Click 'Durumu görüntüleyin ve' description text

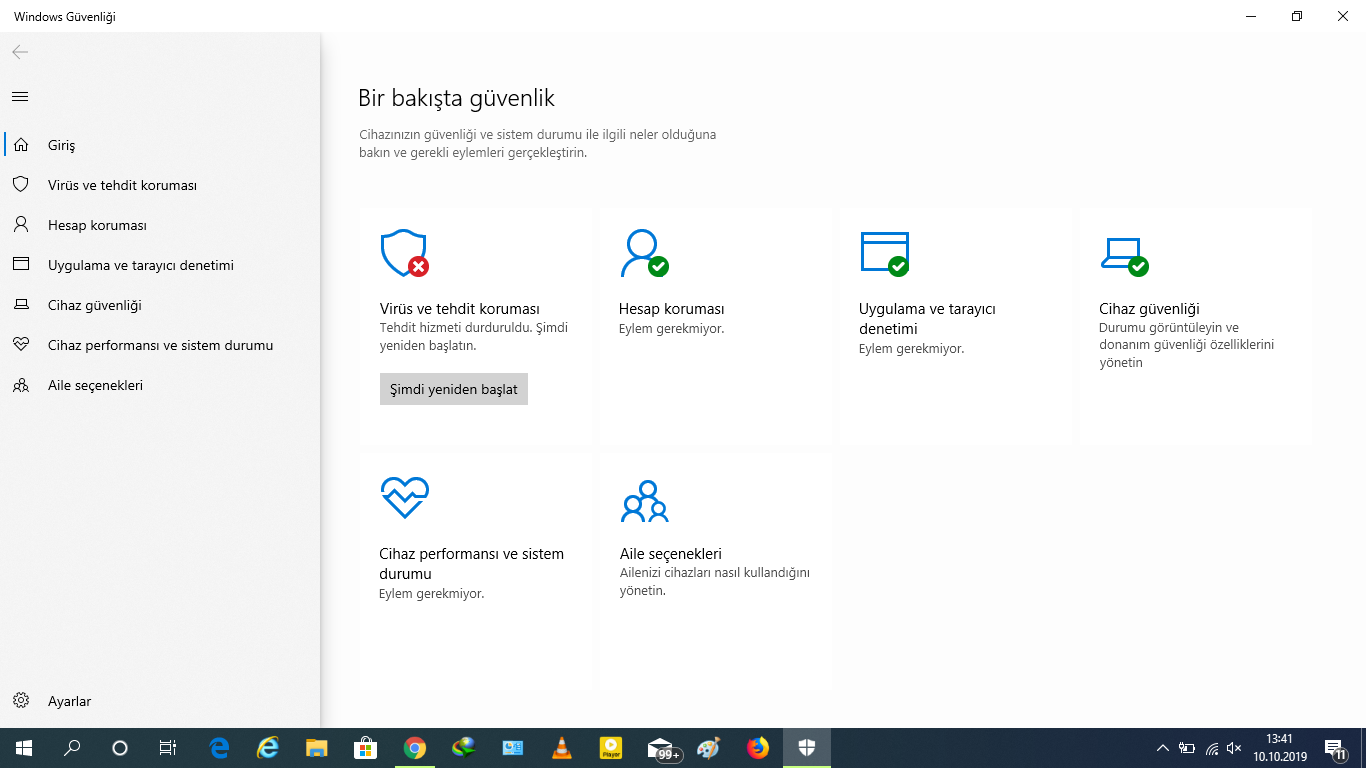click(1169, 328)
